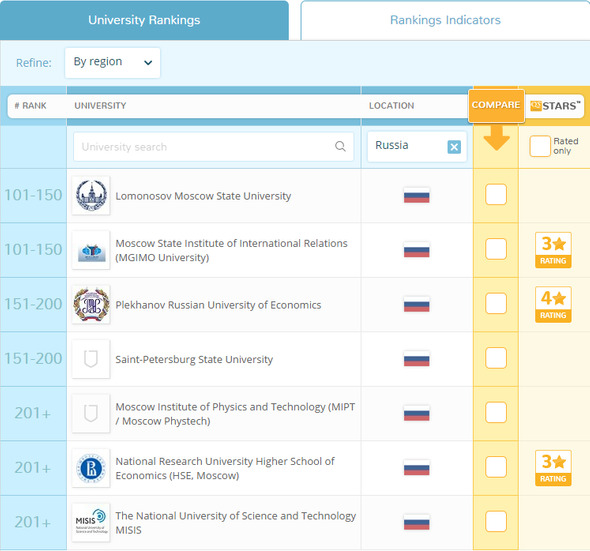Sort by the UNIVERSITY column header

pos(100,106)
